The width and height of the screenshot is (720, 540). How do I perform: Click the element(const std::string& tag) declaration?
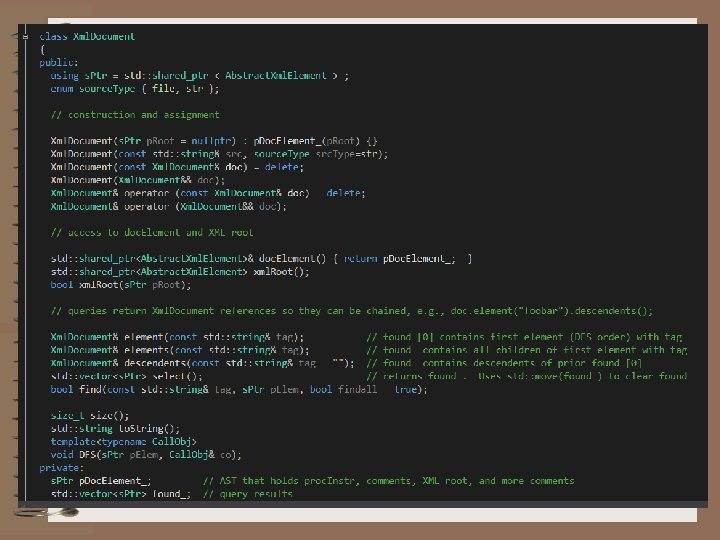pos(177,337)
